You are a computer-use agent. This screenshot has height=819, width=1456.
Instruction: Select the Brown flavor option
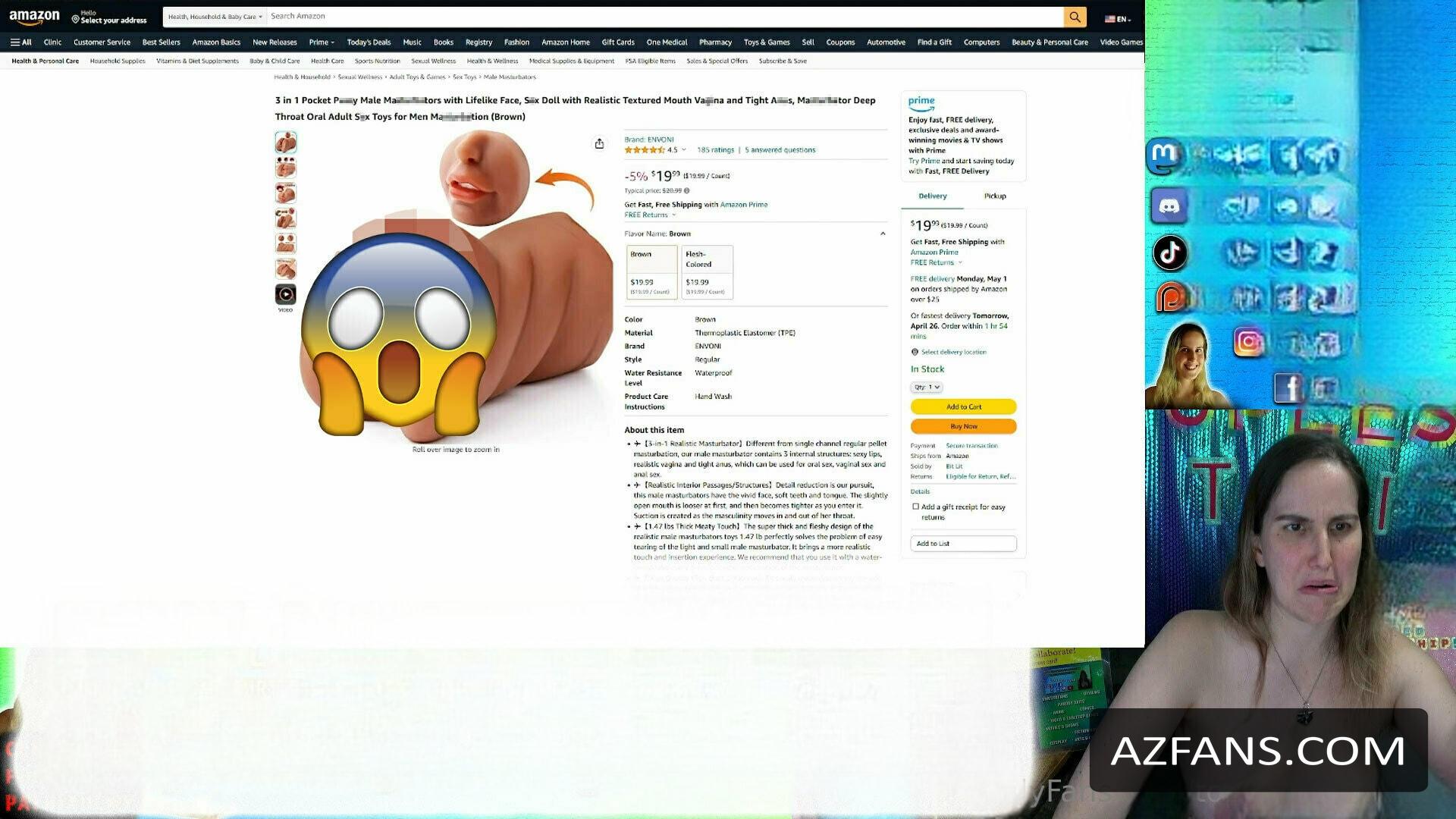click(651, 272)
